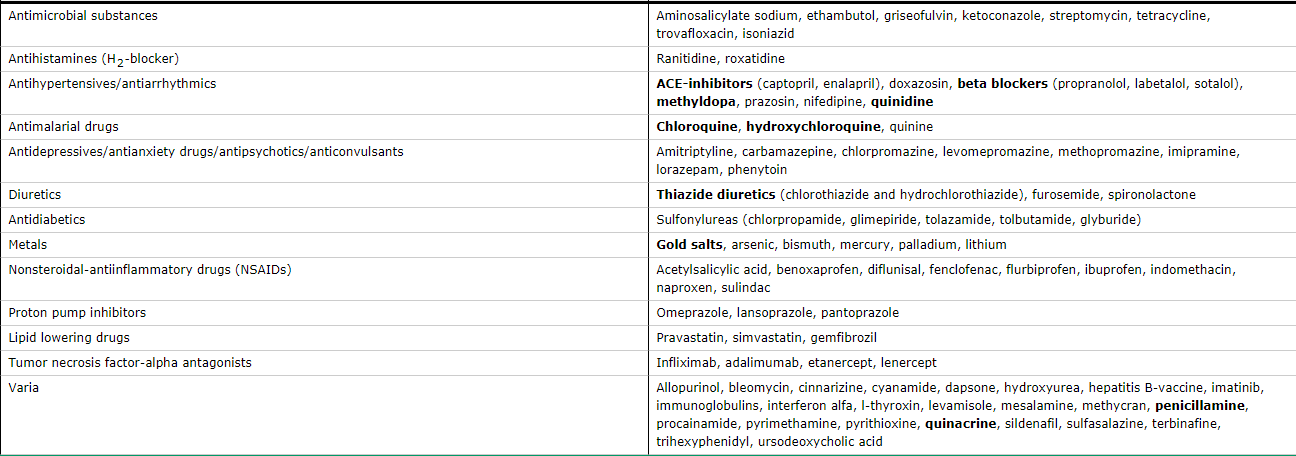1296x456 pixels.
Task: Click the Antidiabetics row label
Action: (x=47, y=219)
